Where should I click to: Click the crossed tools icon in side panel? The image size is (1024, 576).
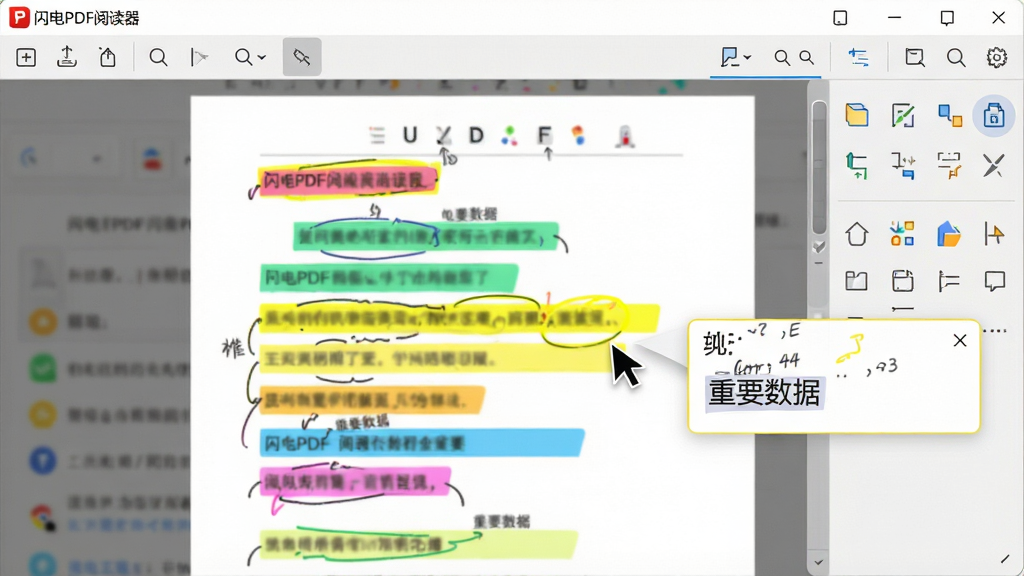[x=994, y=165]
